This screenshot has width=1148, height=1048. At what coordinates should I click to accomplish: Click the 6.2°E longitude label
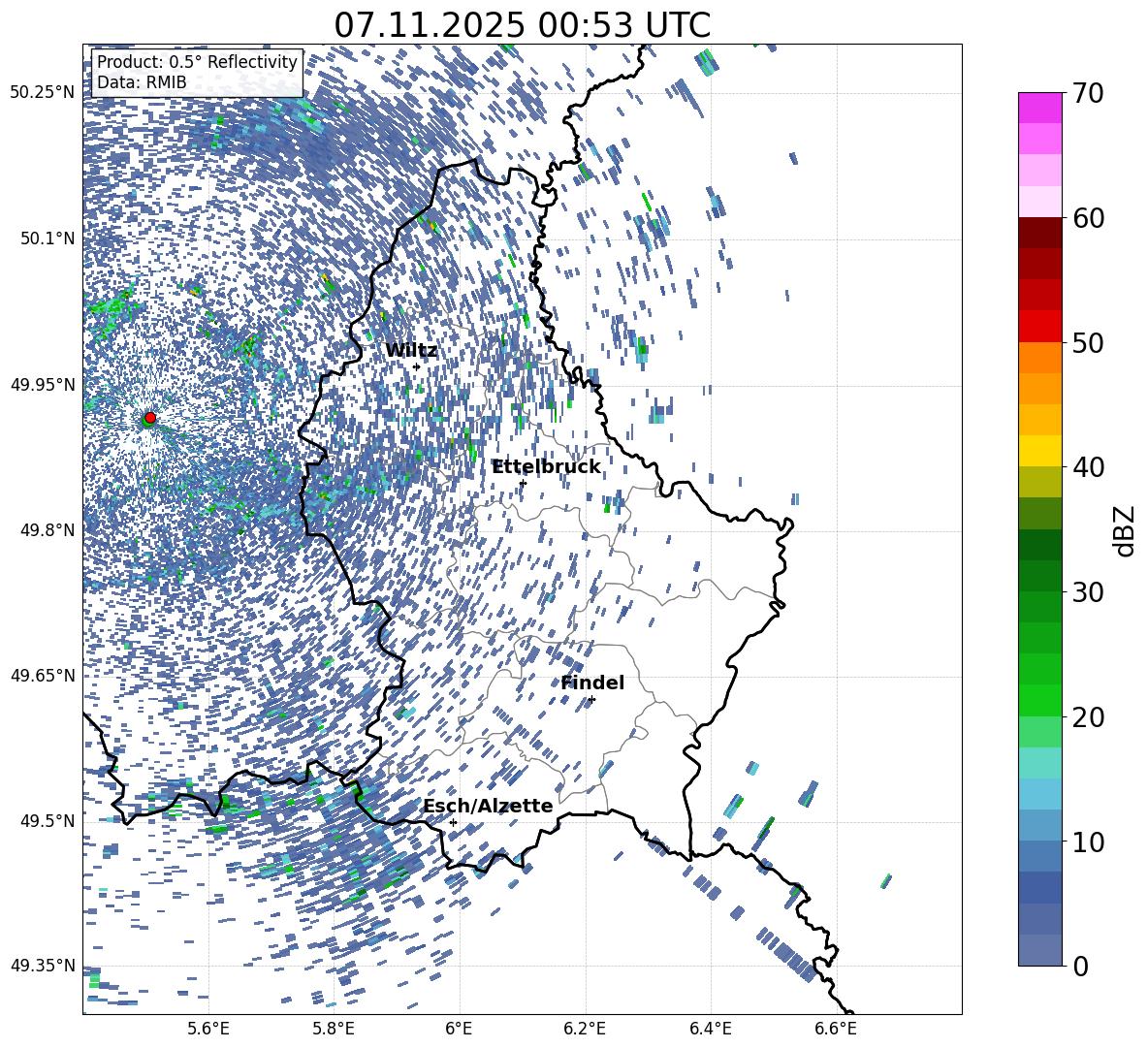pyautogui.click(x=585, y=1029)
